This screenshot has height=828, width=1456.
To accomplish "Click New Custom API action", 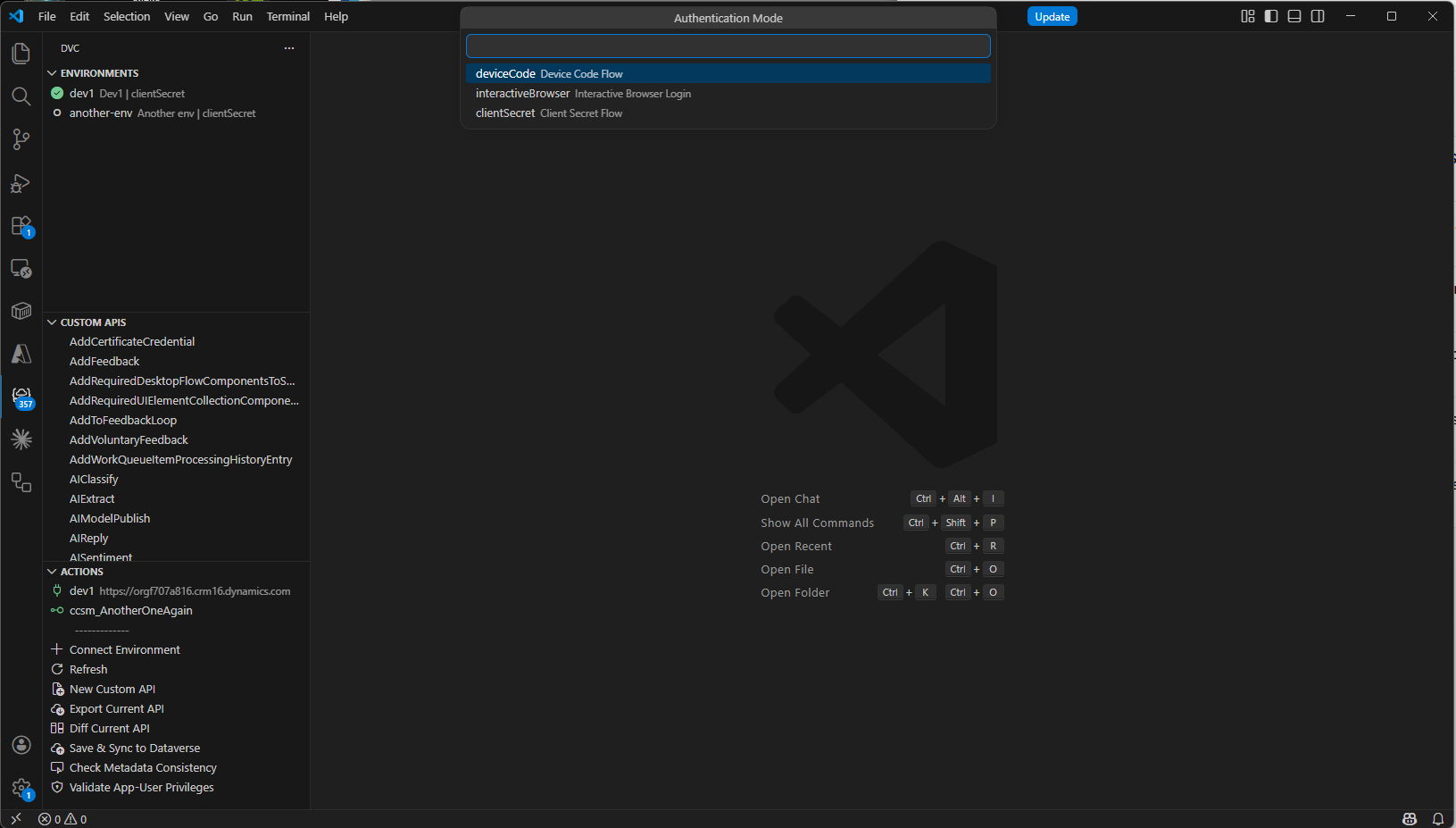I will point(177,690).
